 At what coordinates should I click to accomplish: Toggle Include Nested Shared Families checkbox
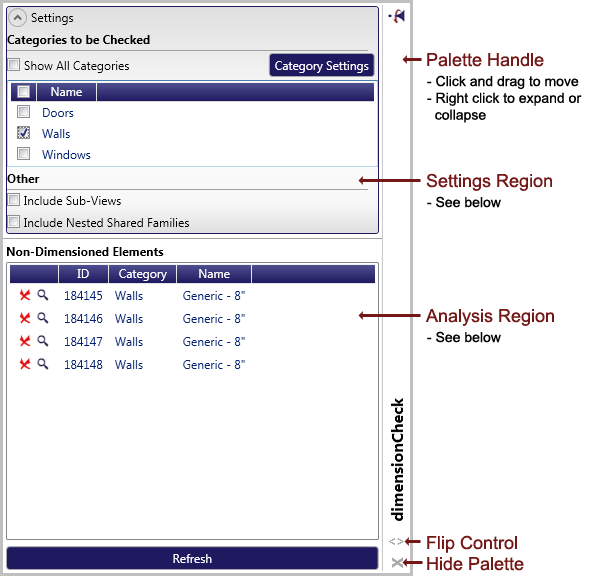pyautogui.click(x=14, y=223)
